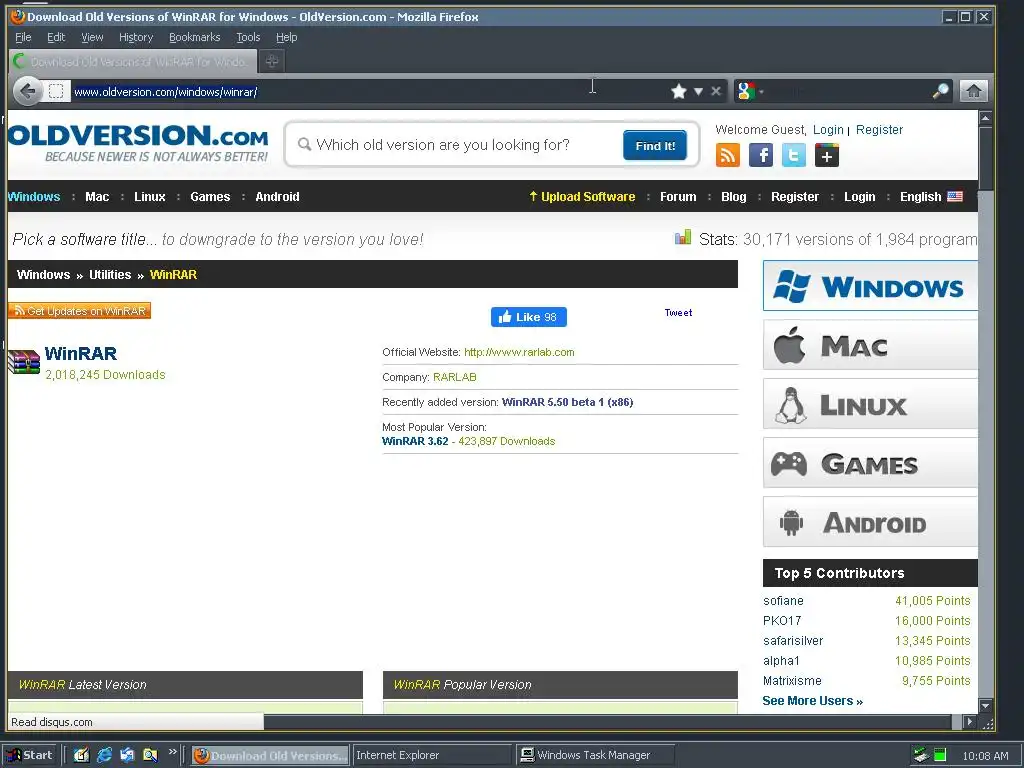Click the US flag language icon

coord(955,197)
